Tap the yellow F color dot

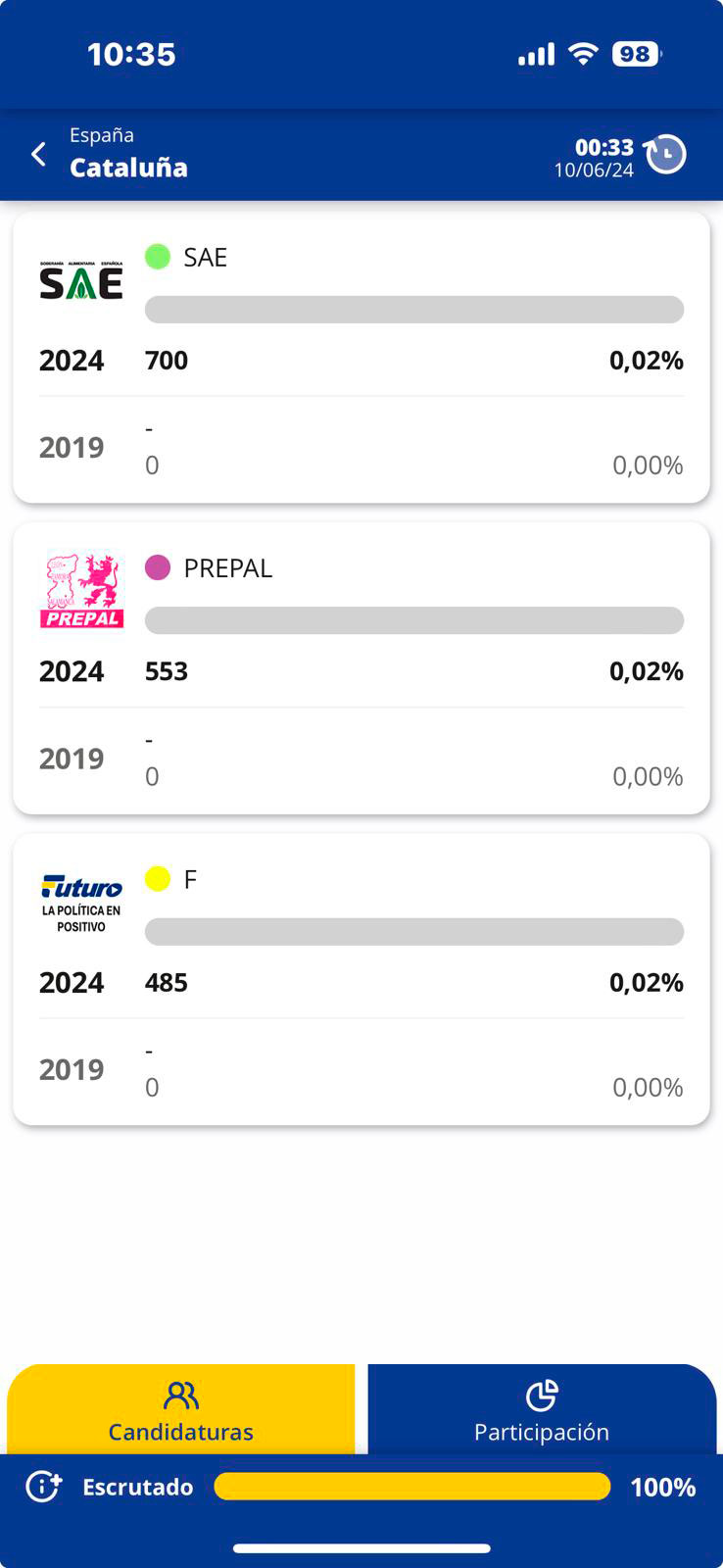(x=158, y=878)
